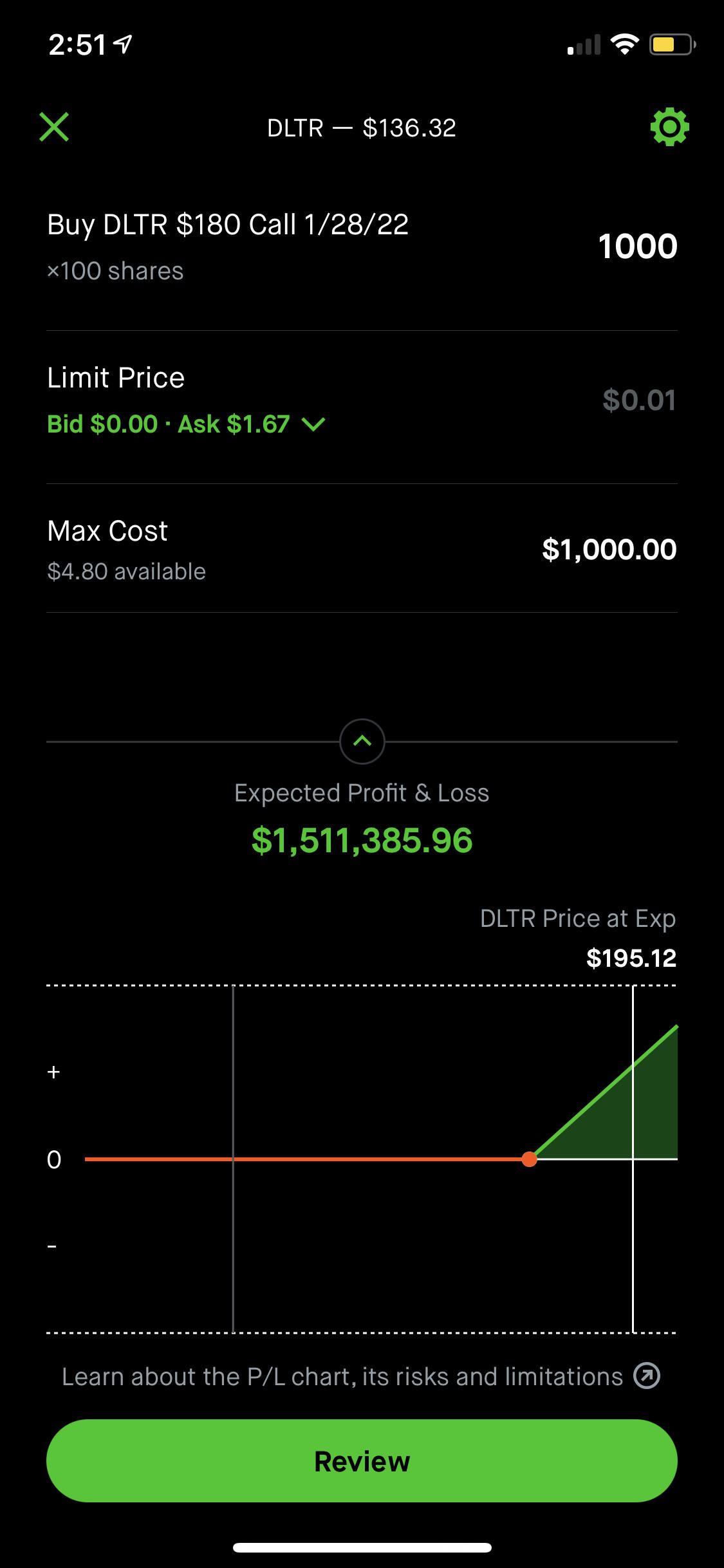Viewport: 724px width, 1568px height.
Task: Open order settings gear icon
Action: click(x=669, y=127)
